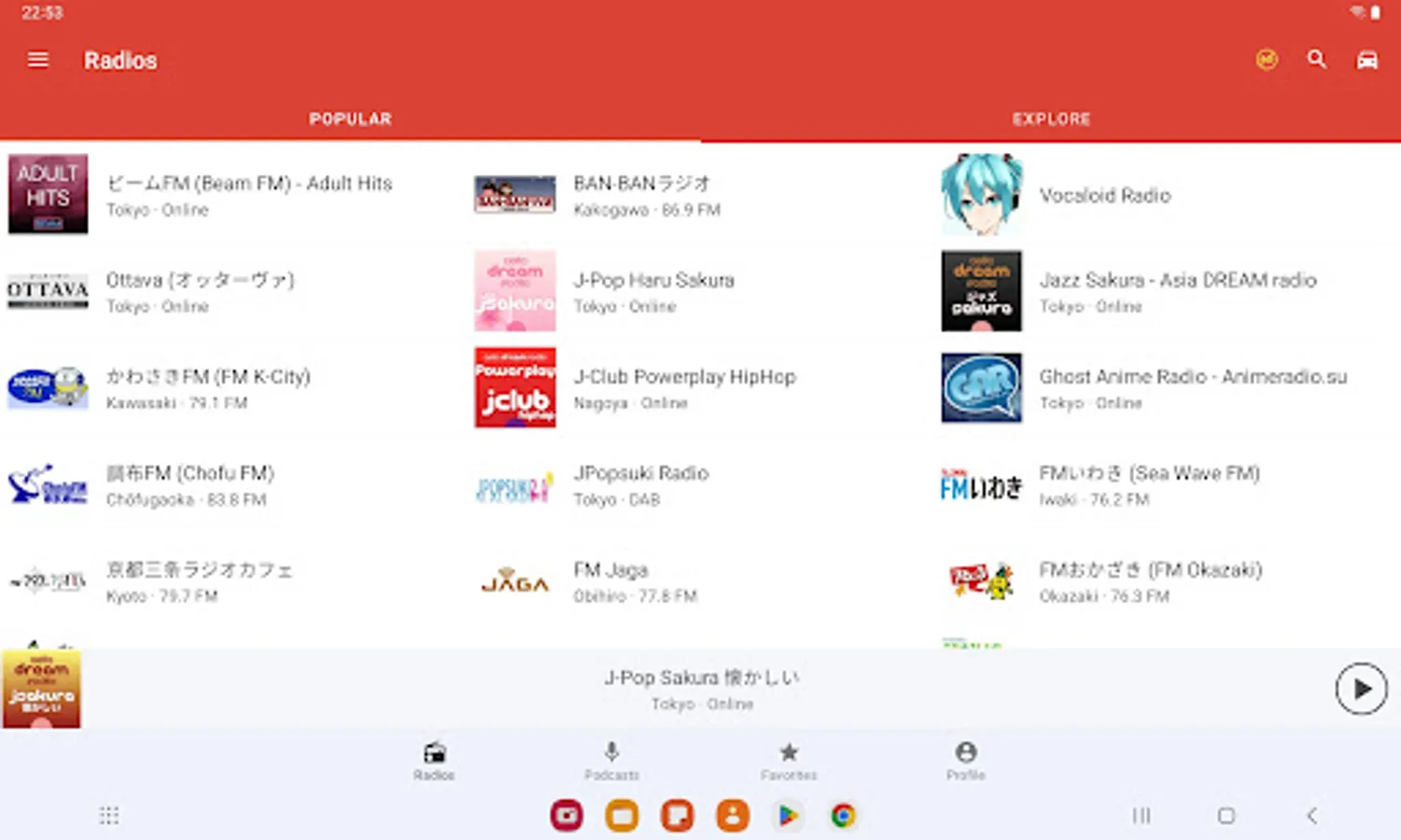Tap BAN-BAN radio station logo
1401x840 pixels.
coord(514,194)
